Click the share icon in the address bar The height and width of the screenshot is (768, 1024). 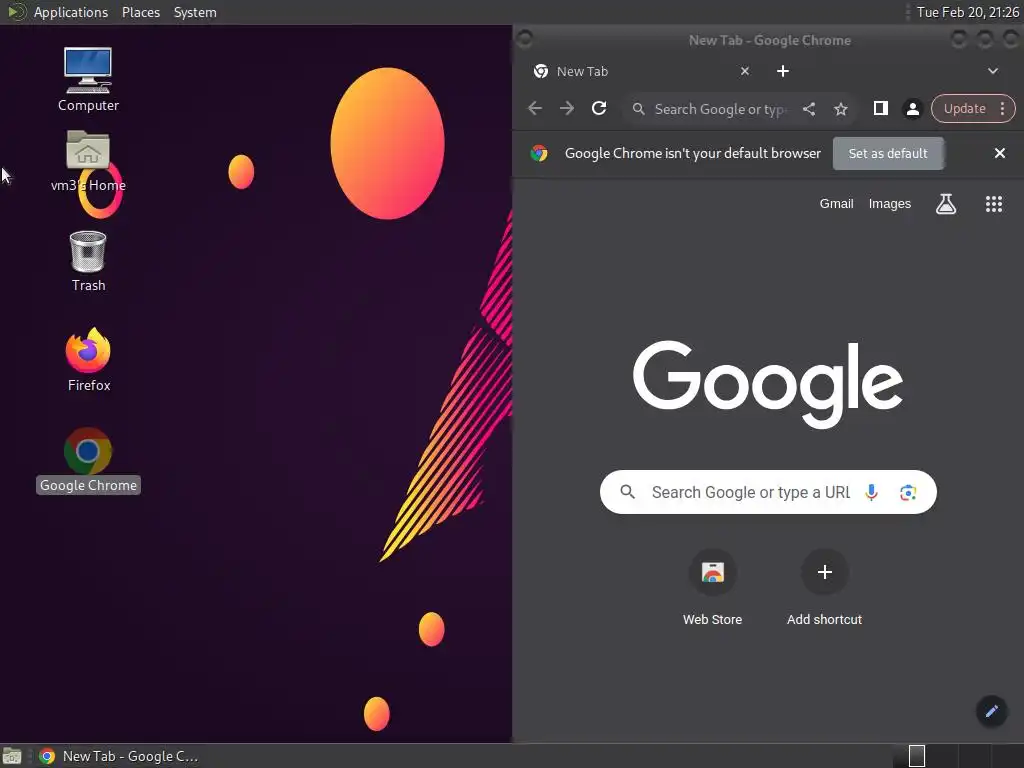click(808, 109)
